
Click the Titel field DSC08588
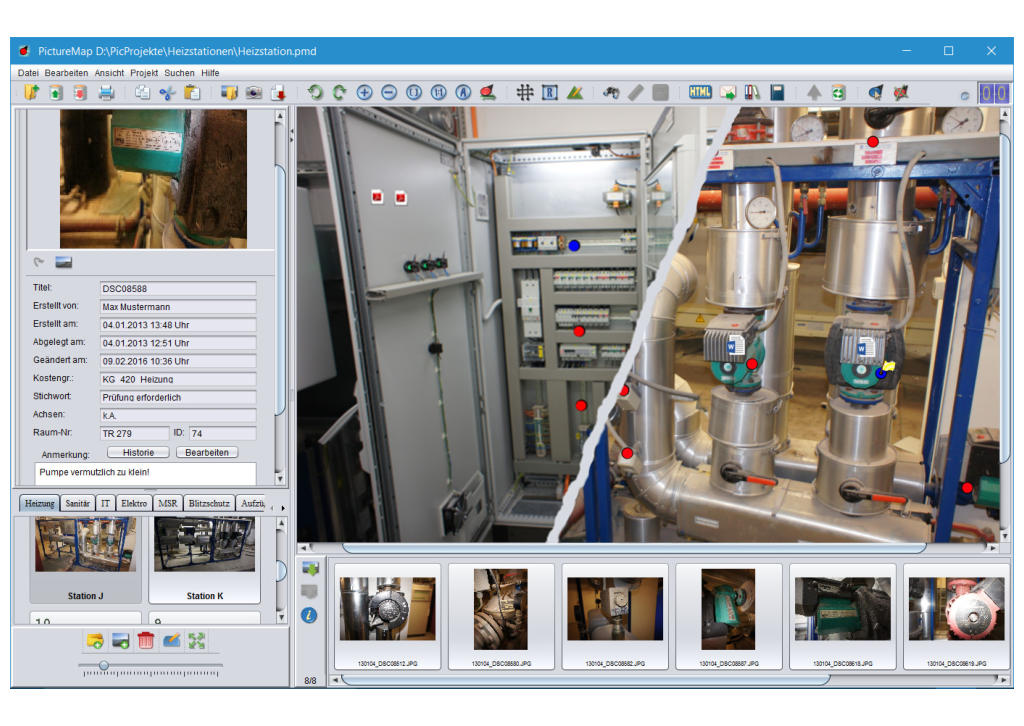178,289
